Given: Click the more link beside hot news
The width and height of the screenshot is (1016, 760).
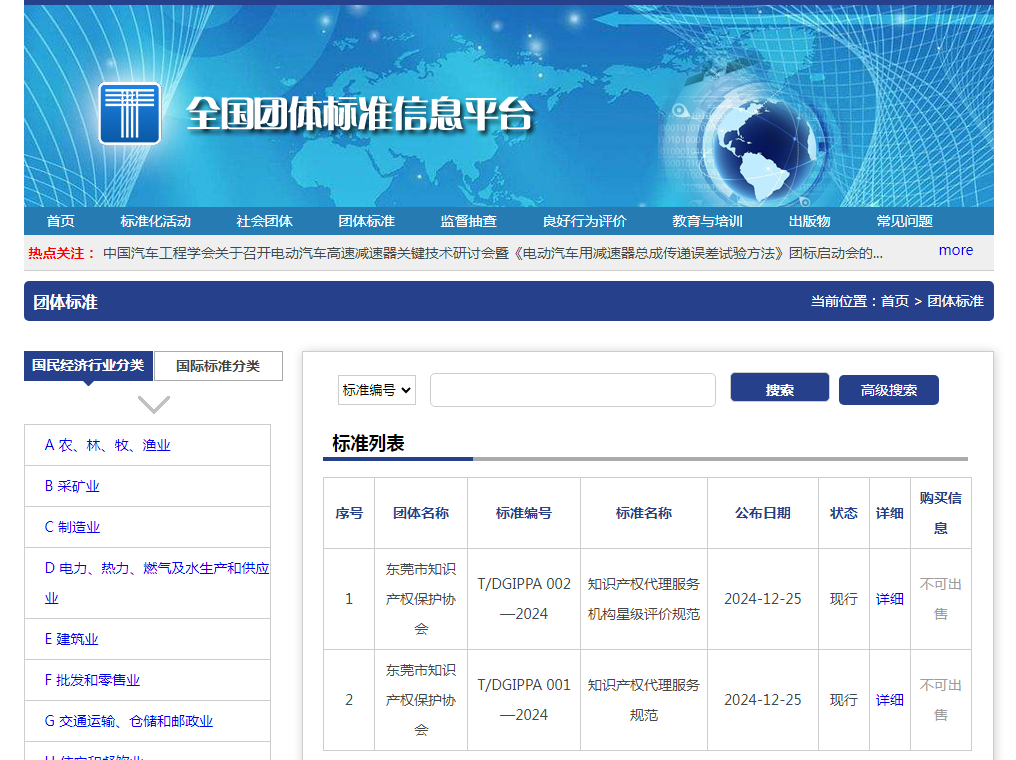Looking at the screenshot, I should [x=955, y=250].
